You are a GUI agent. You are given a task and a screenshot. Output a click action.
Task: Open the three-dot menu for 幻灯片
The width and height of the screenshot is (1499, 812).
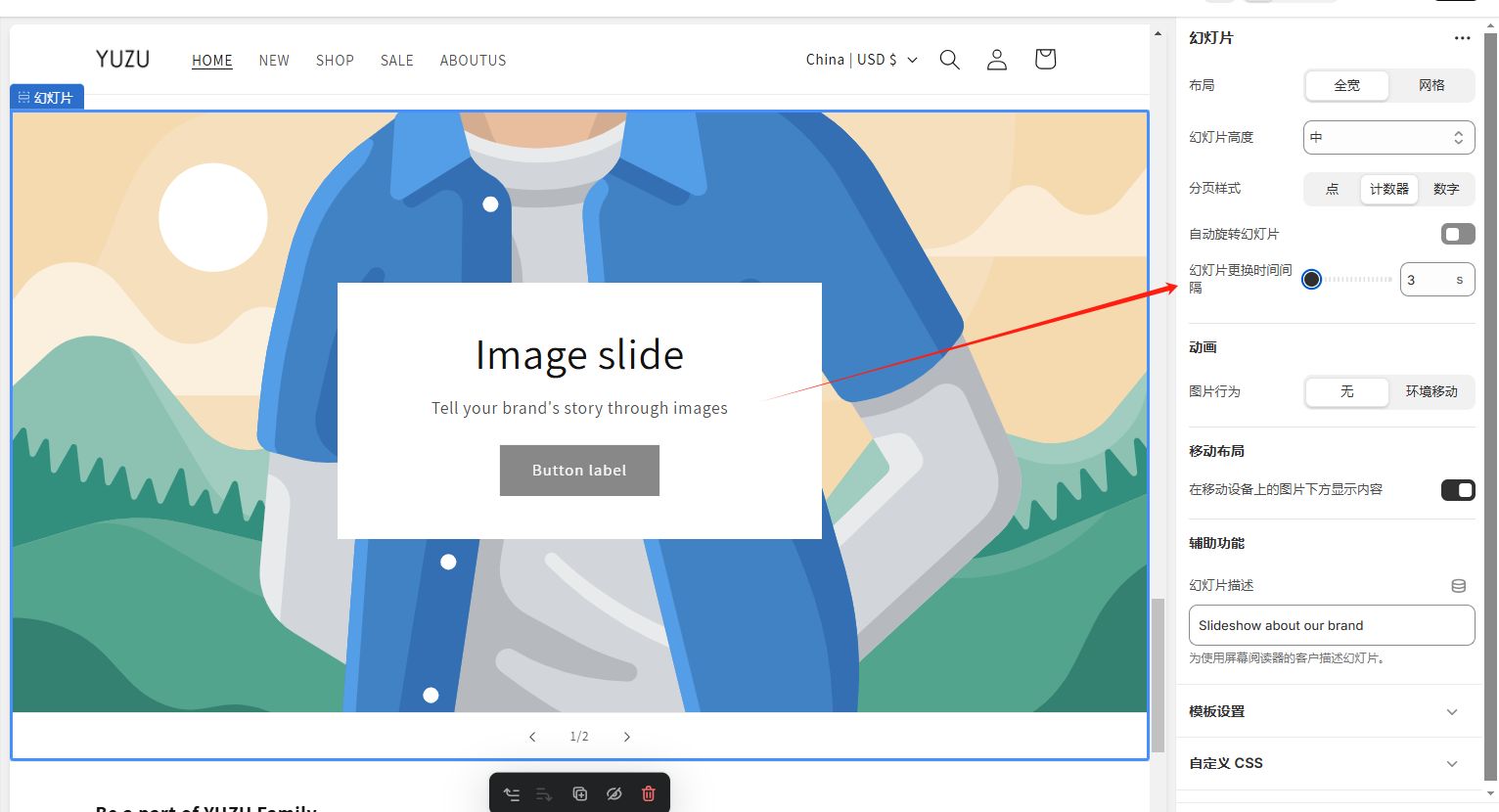1462,38
